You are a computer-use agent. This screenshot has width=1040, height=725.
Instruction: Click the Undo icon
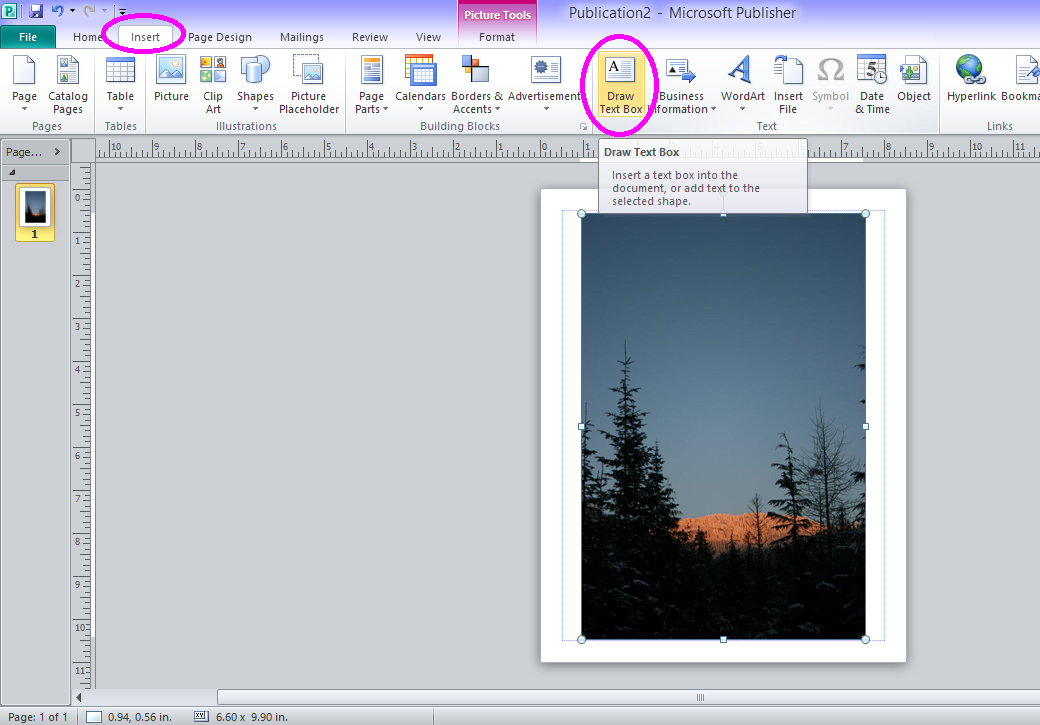pyautogui.click(x=57, y=11)
